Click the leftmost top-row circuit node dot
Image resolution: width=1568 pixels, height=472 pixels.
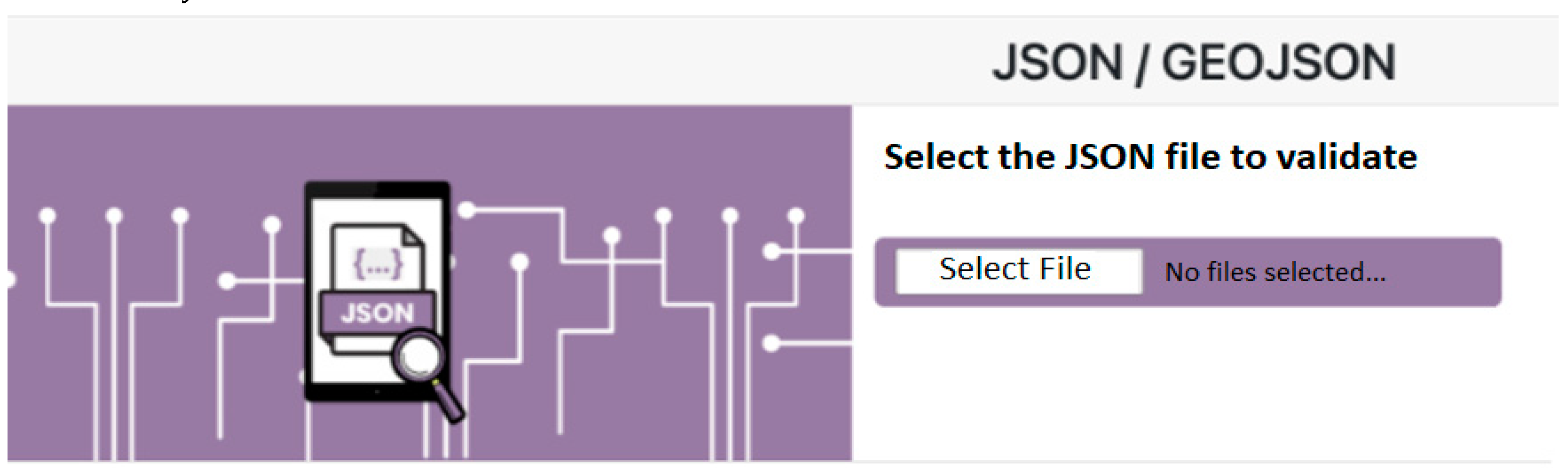[48, 216]
